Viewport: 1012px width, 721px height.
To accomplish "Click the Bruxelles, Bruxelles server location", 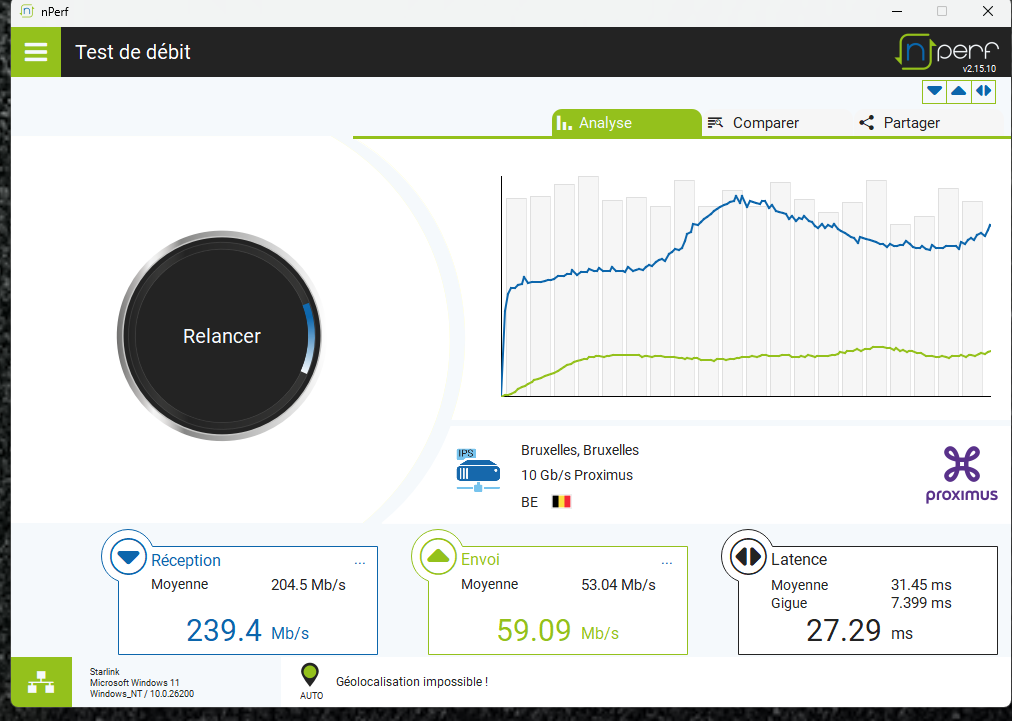I will point(580,450).
